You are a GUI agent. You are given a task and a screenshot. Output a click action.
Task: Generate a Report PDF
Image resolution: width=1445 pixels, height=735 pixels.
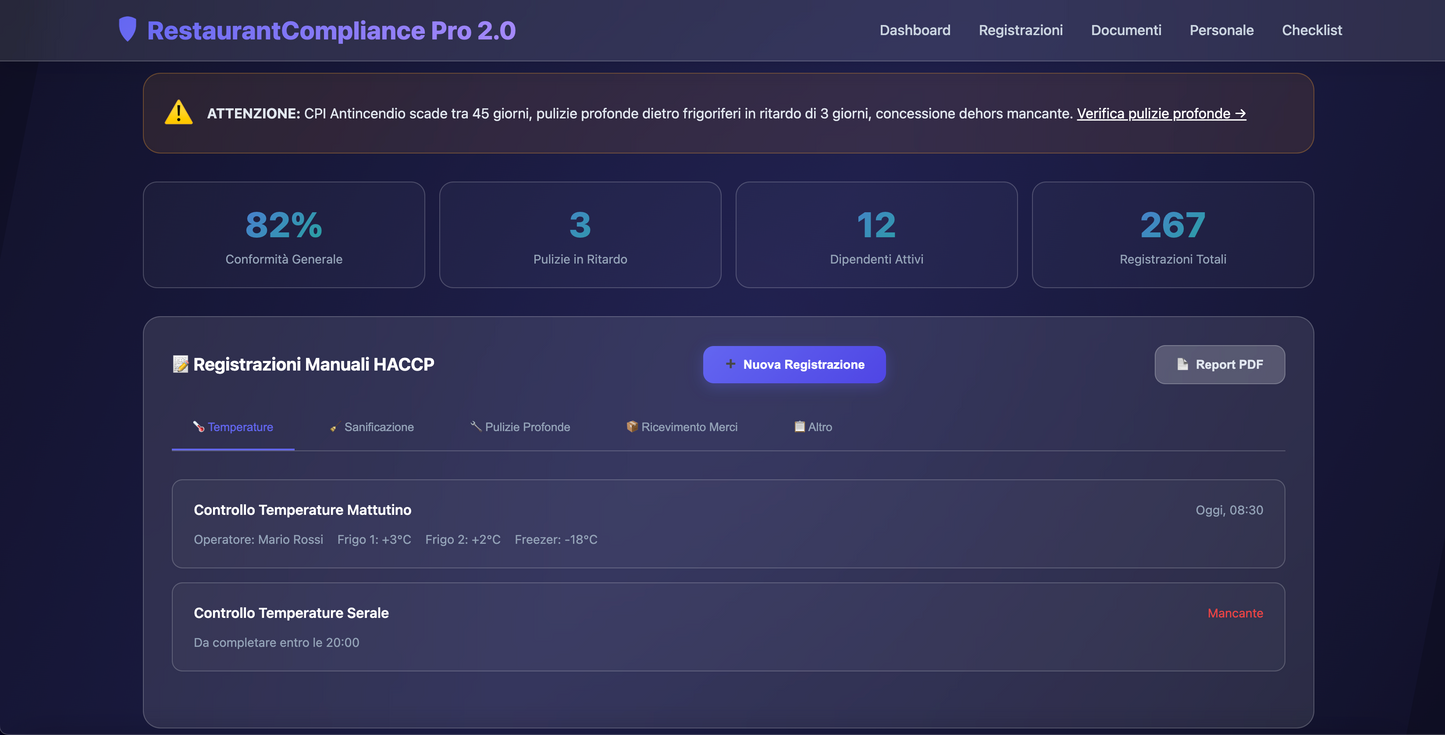pos(1220,364)
